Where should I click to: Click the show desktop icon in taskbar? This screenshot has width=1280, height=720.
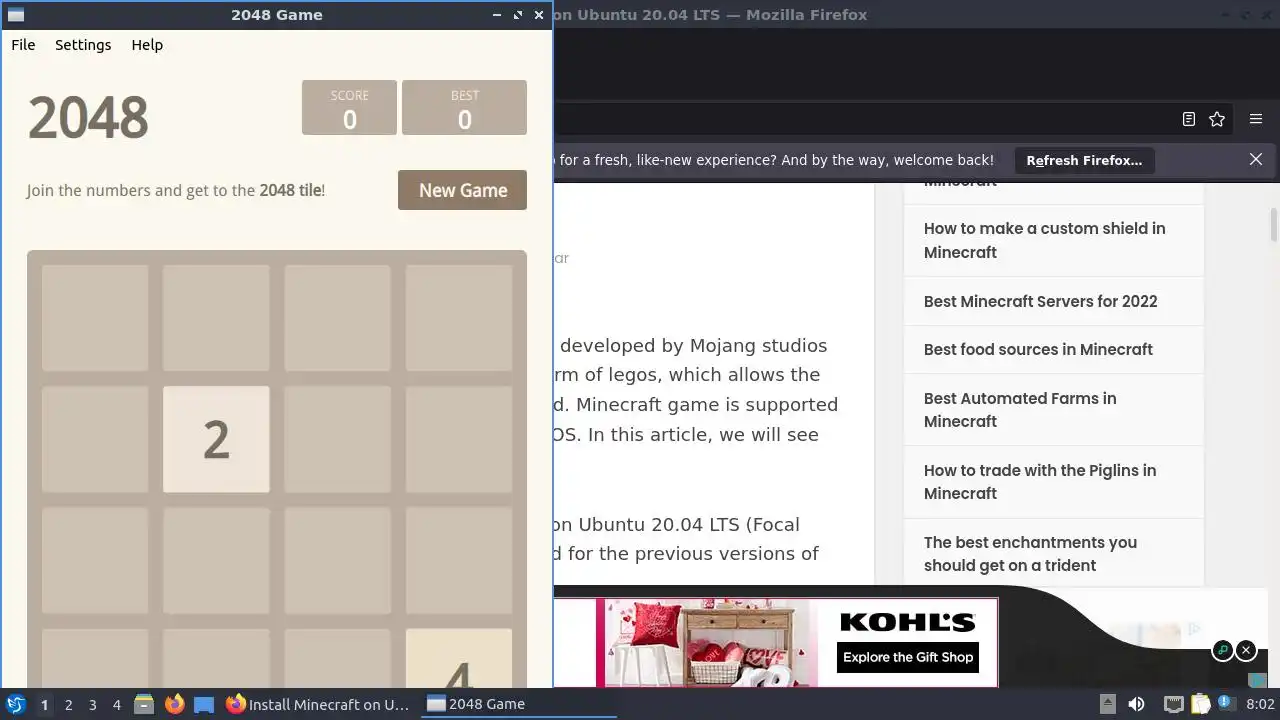point(204,704)
